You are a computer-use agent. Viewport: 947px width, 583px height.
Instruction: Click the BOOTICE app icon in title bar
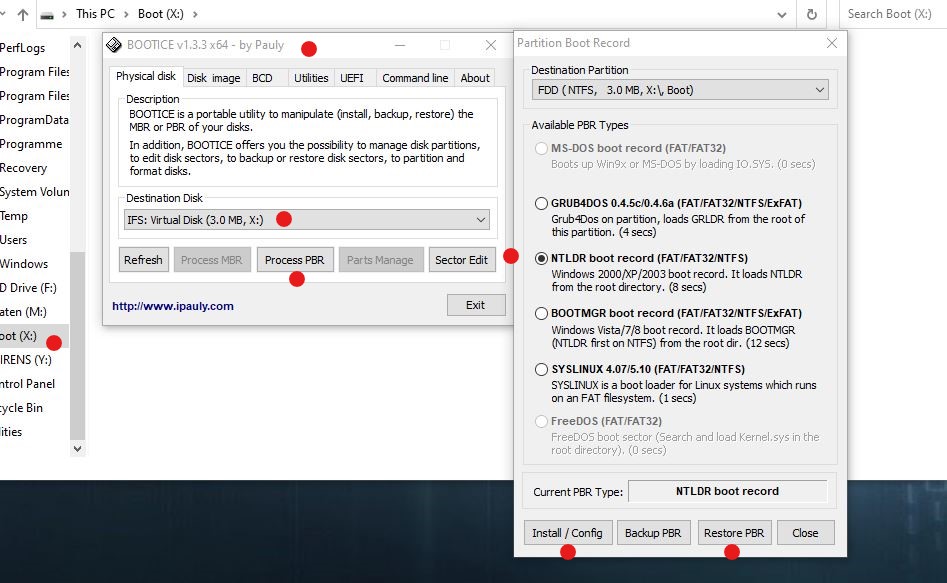114,45
